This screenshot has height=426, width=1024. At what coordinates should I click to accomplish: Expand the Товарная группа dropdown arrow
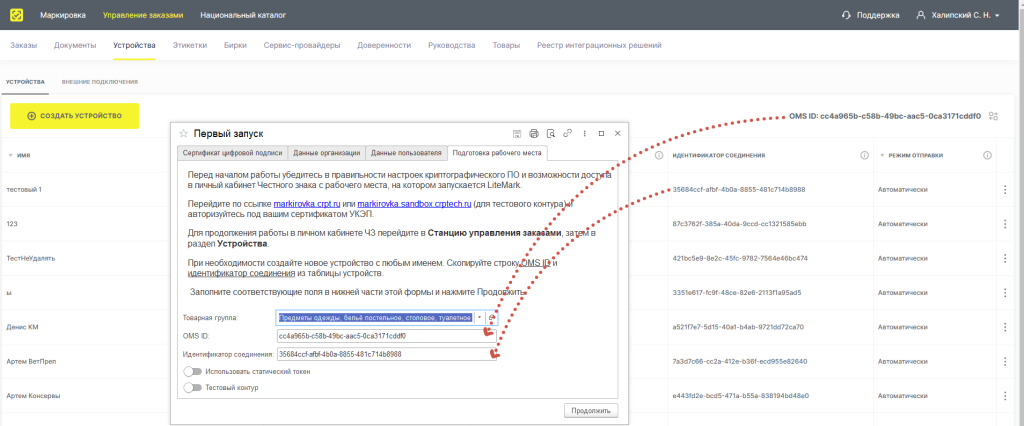coord(479,318)
